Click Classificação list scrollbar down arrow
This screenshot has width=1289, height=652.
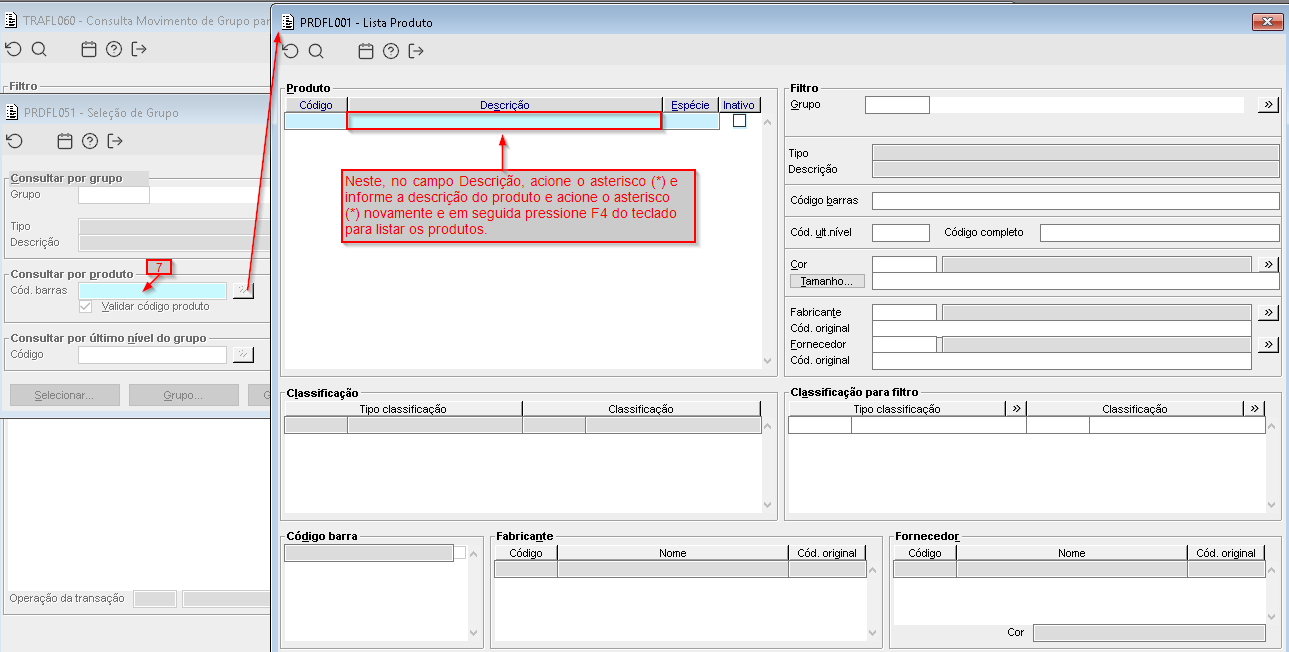pos(768,505)
